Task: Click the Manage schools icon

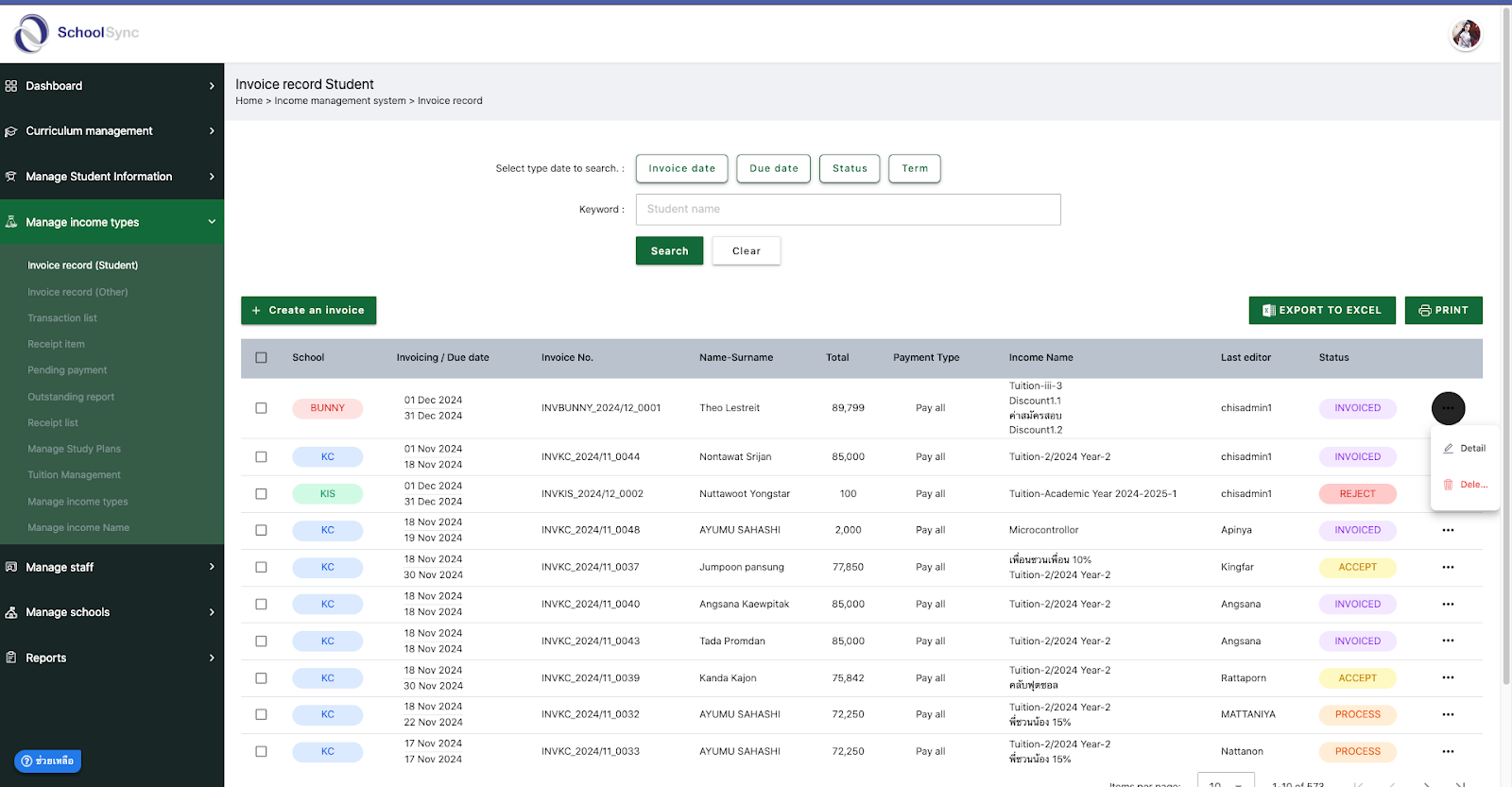Action: (x=11, y=612)
